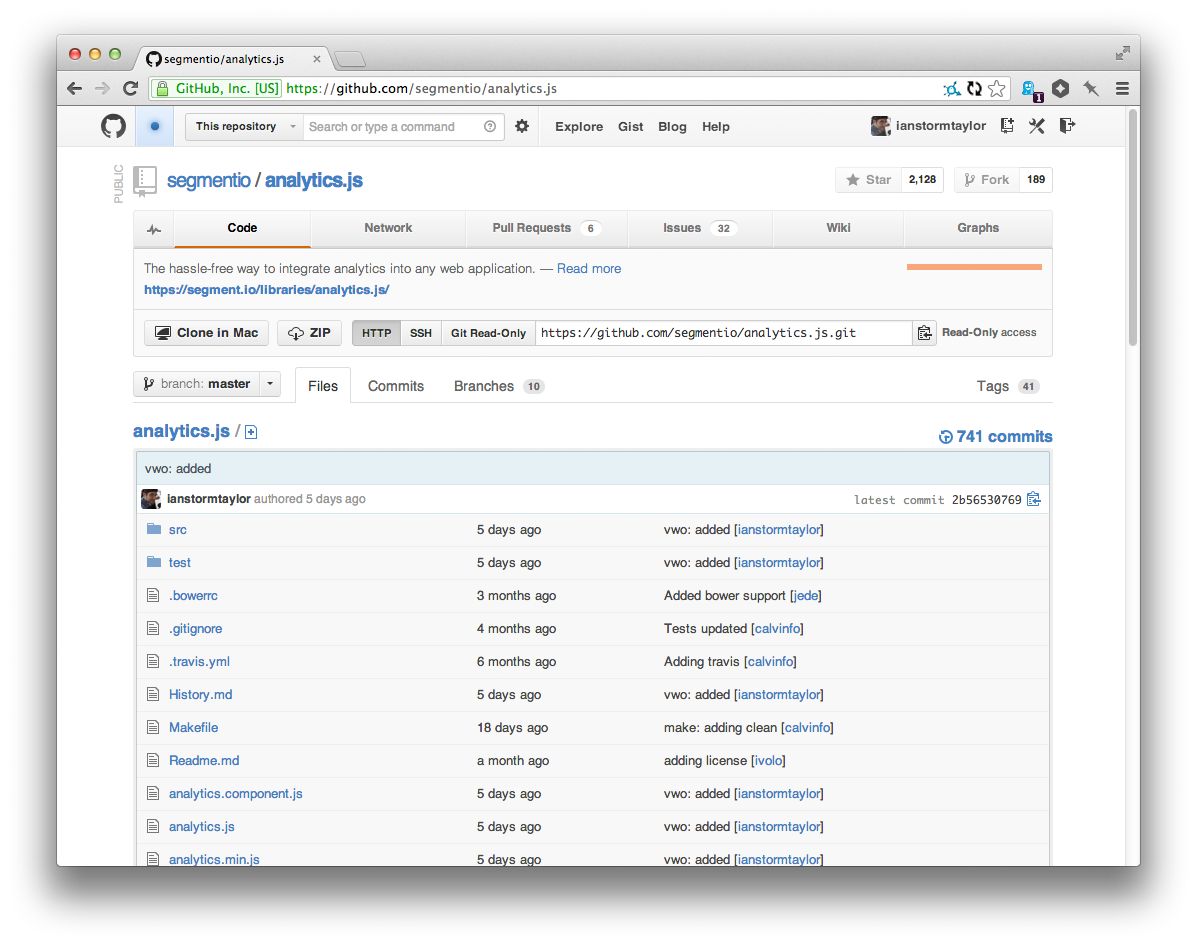The image size is (1197, 945).
Task: Download the repository as ZIP
Action: pos(309,333)
